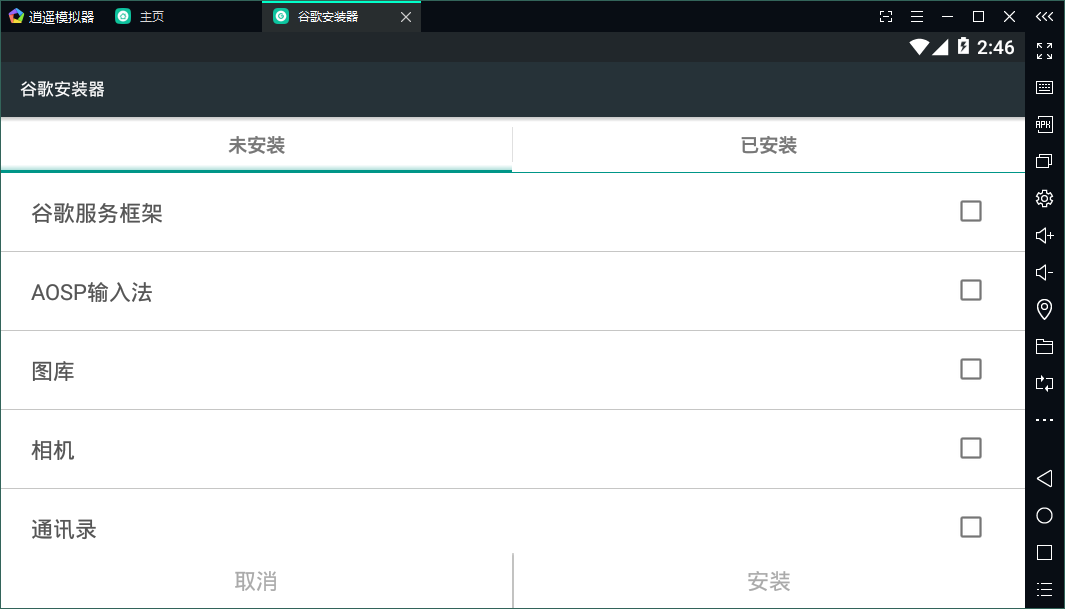Switch to the 主页 window tab

(x=140, y=16)
